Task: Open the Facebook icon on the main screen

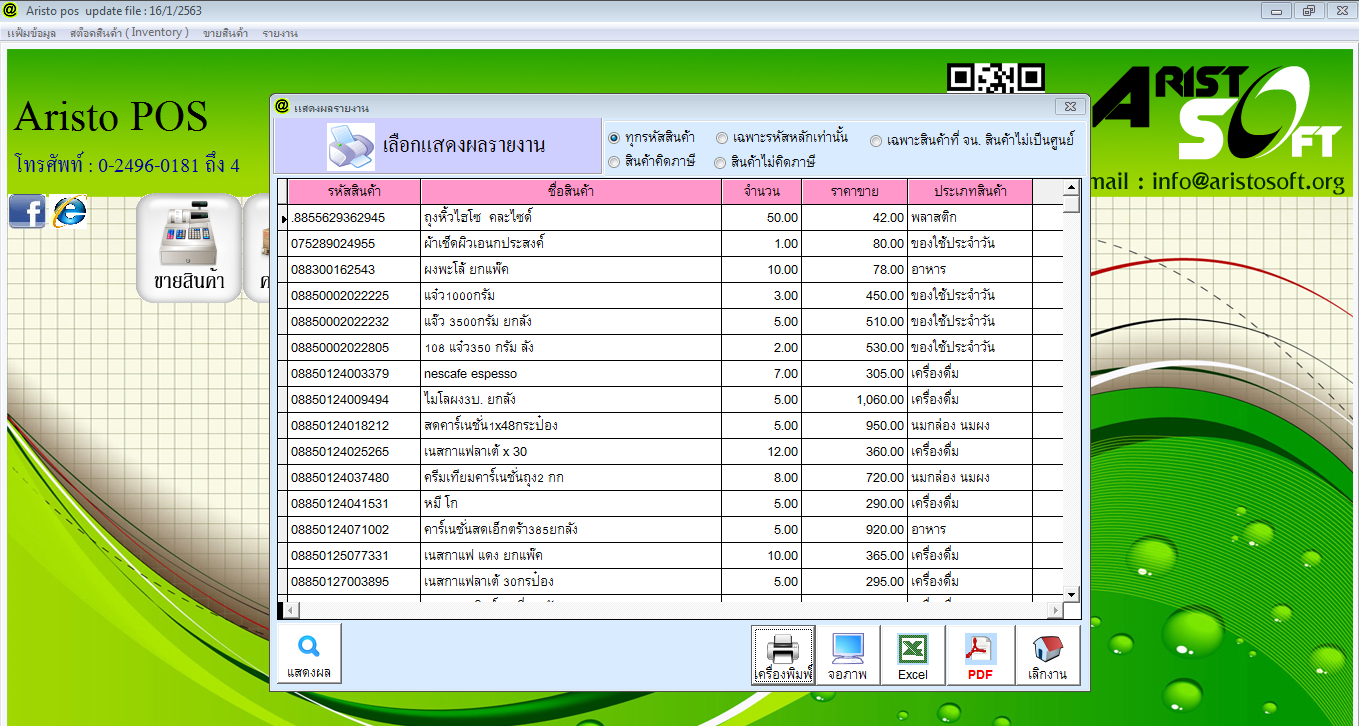Action: [27, 211]
